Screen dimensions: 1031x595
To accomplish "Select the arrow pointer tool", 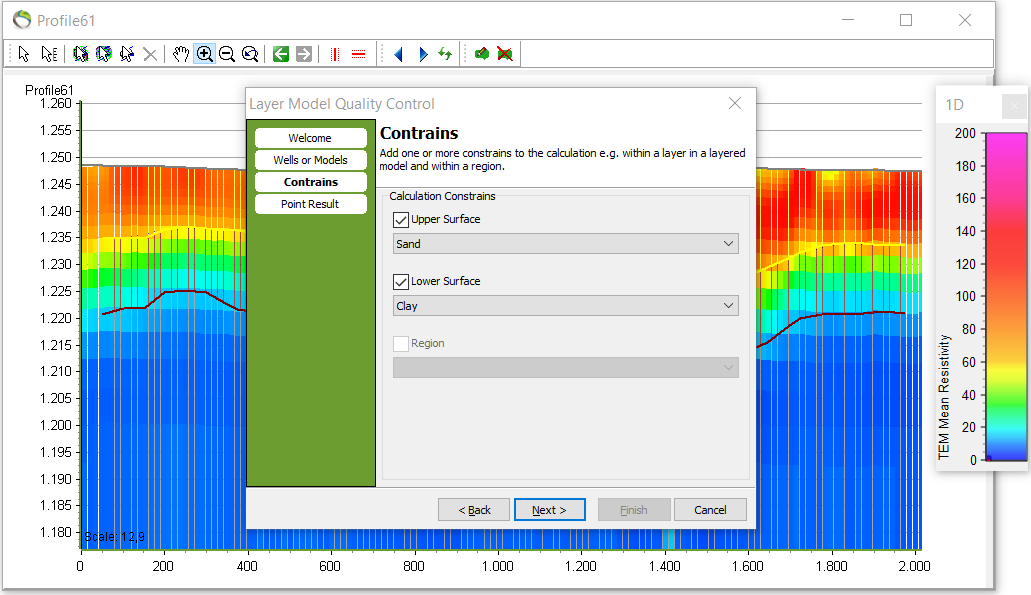I will (x=24, y=54).
